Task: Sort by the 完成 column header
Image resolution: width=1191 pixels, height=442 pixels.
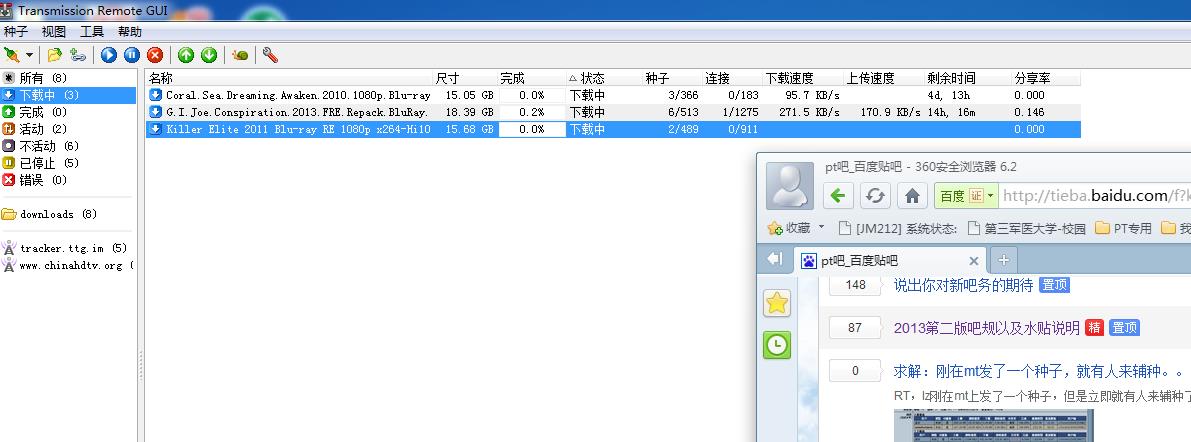Action: pyautogui.click(x=532, y=78)
